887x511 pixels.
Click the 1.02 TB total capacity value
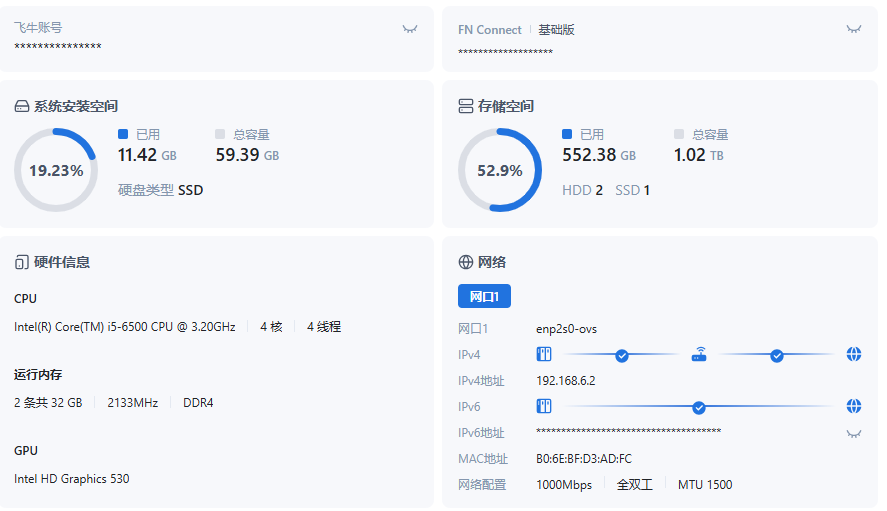[x=699, y=154]
